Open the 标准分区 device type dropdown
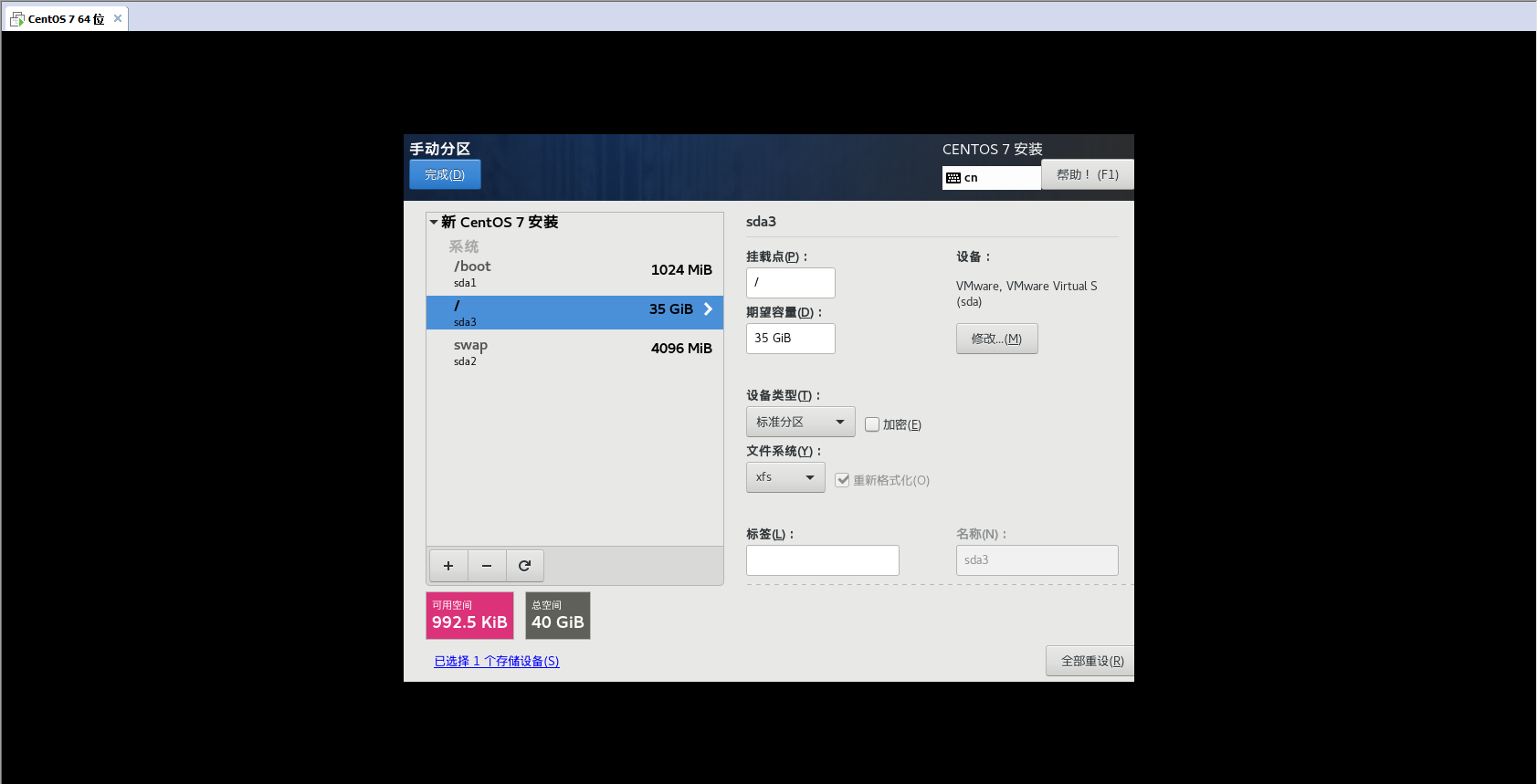 [801, 422]
